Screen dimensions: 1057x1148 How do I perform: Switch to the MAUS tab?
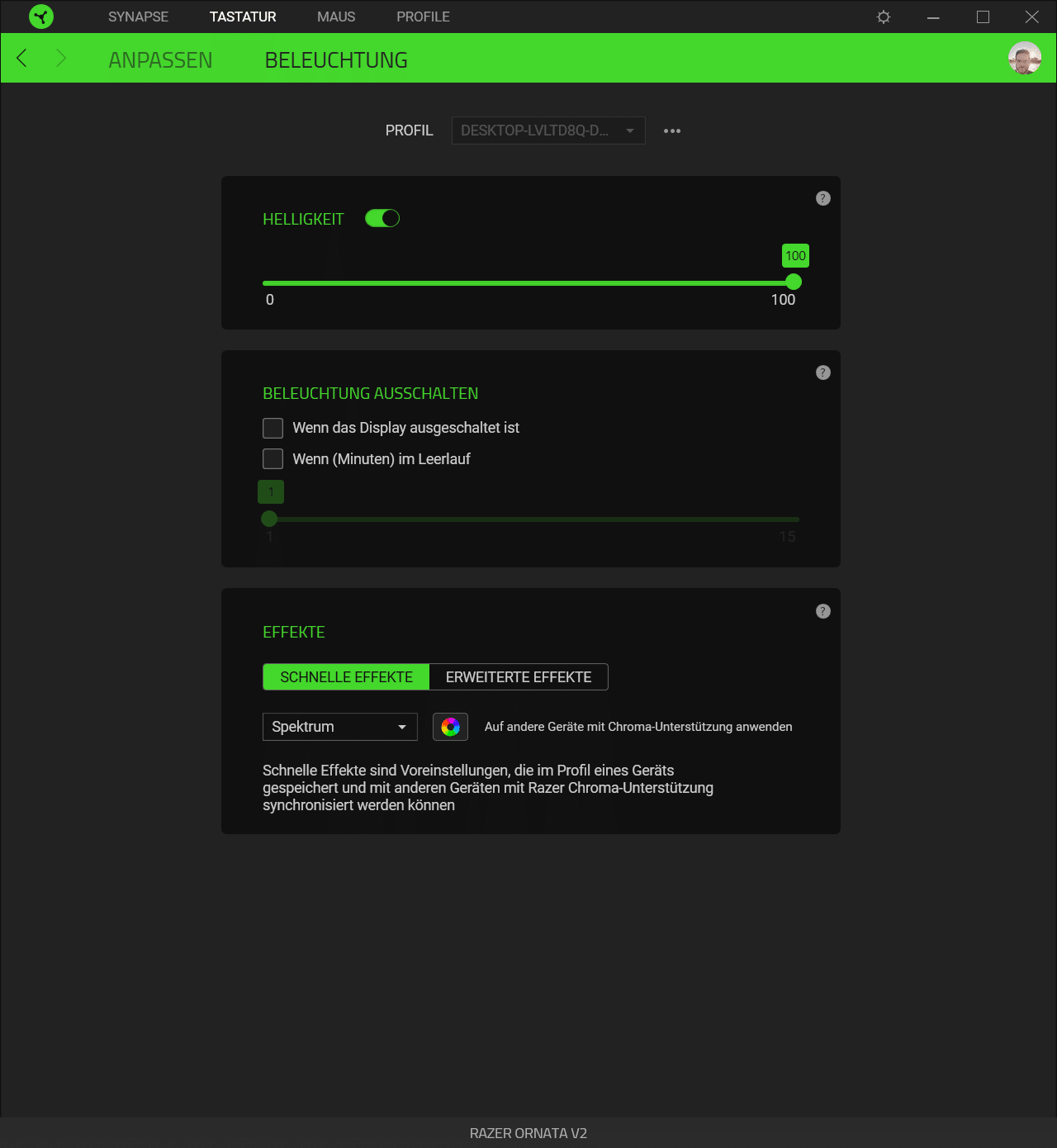pos(336,17)
